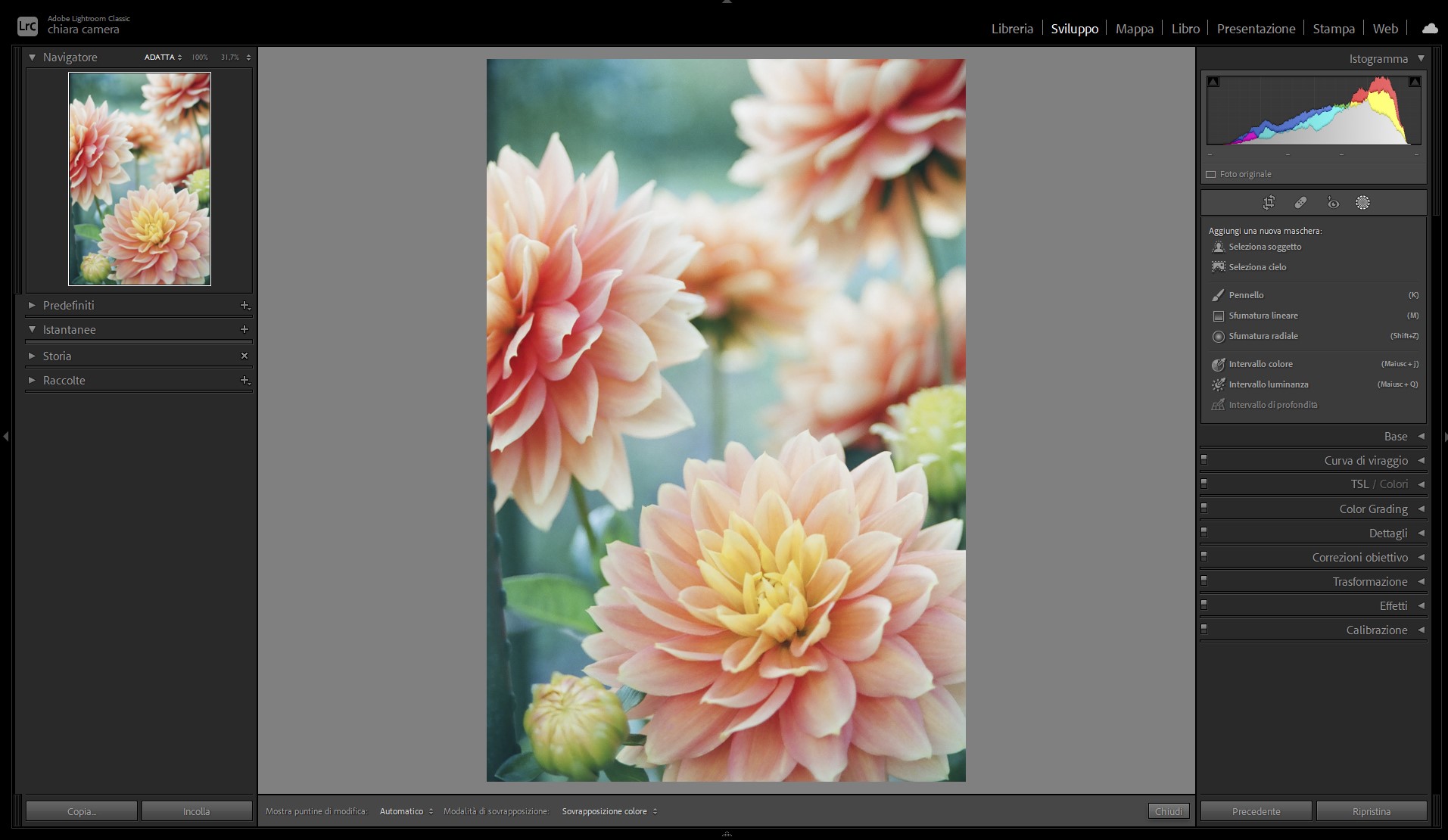Select the red eye correction tool
Image resolution: width=1448 pixels, height=840 pixels.
tap(1333, 202)
